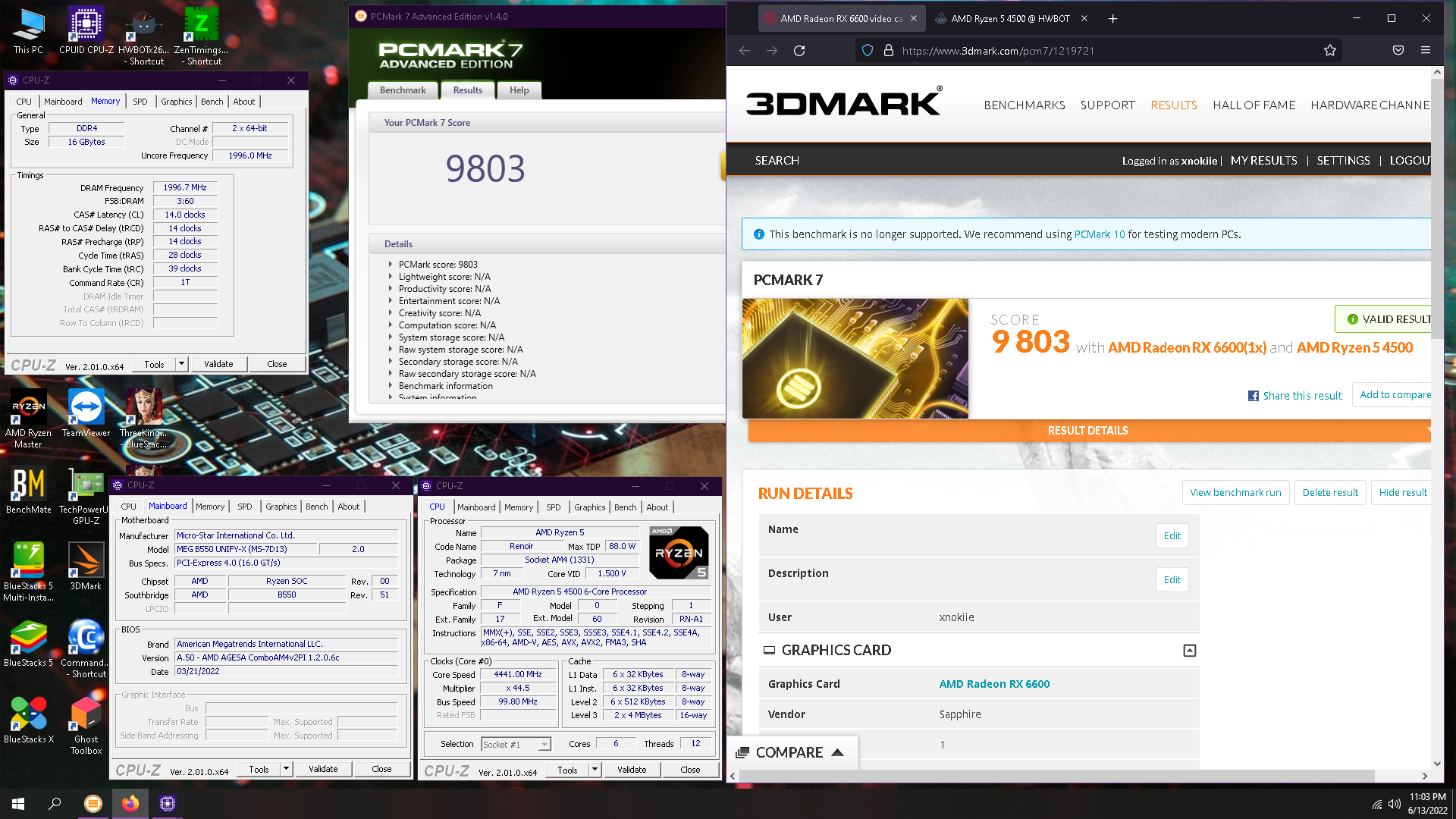This screenshot has width=1456, height=819.
Task: Click Hide result button
Action: [1401, 493]
